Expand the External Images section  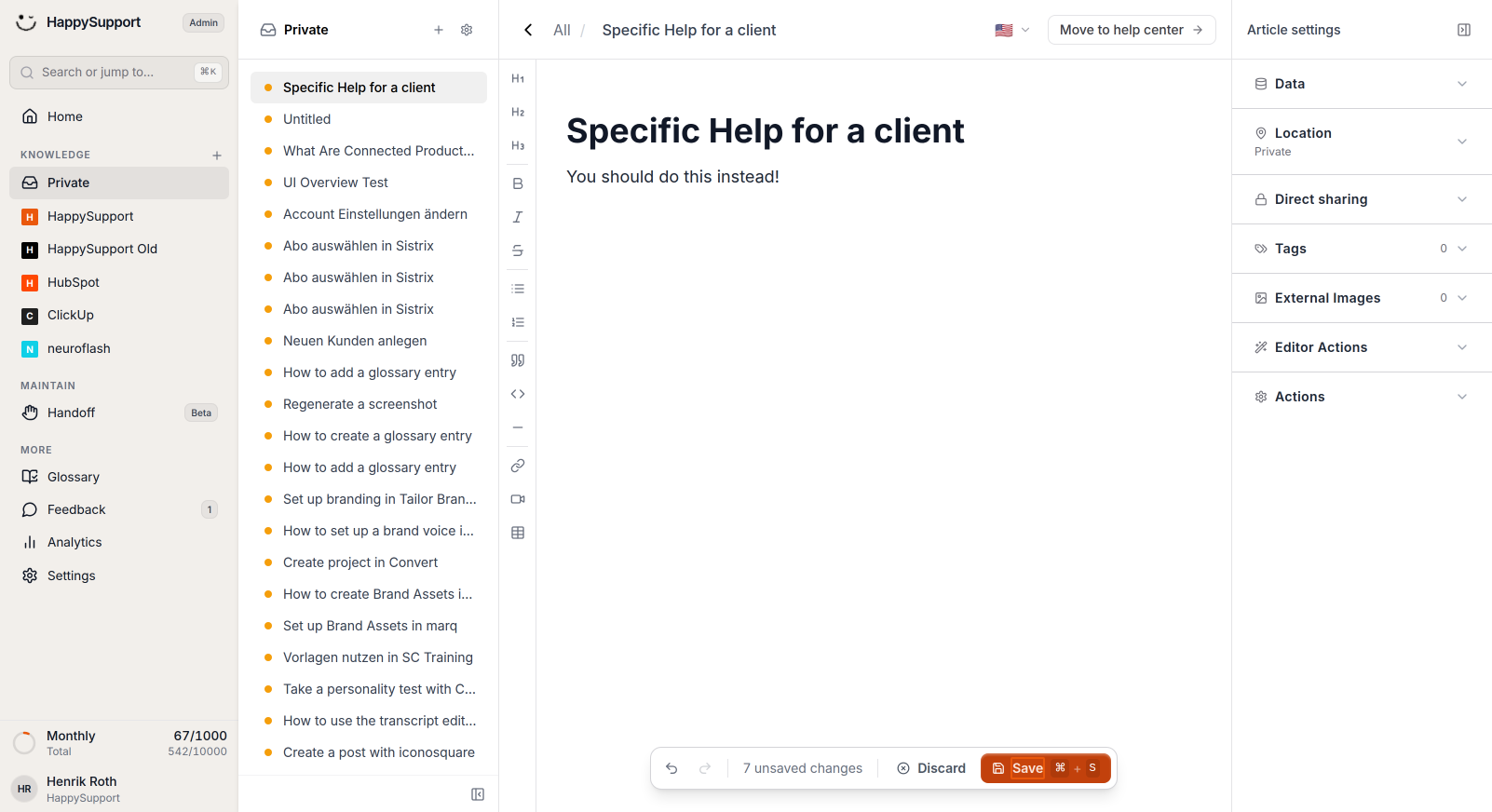1362,298
